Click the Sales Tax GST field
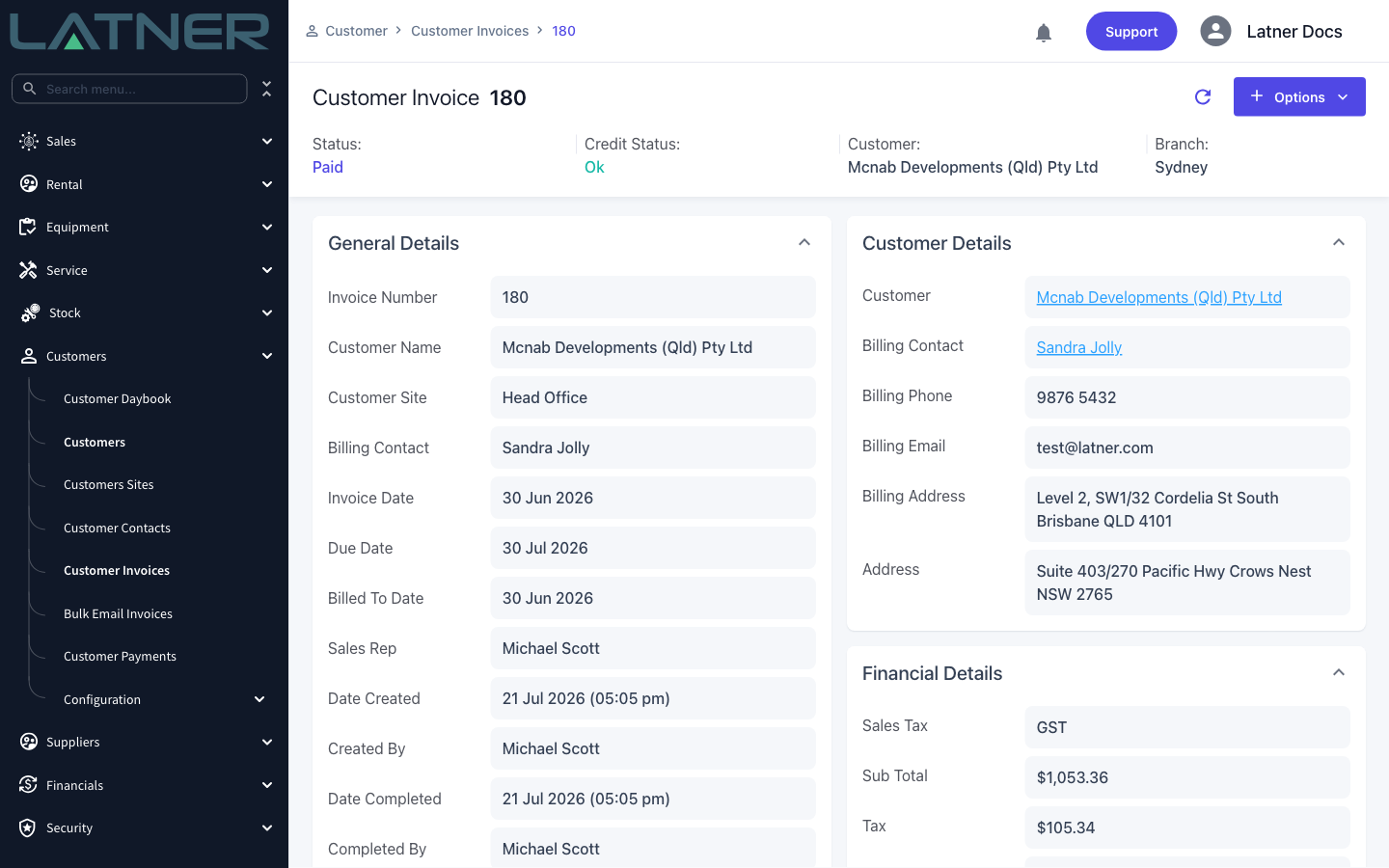The width and height of the screenshot is (1389, 868). [x=1187, y=727]
